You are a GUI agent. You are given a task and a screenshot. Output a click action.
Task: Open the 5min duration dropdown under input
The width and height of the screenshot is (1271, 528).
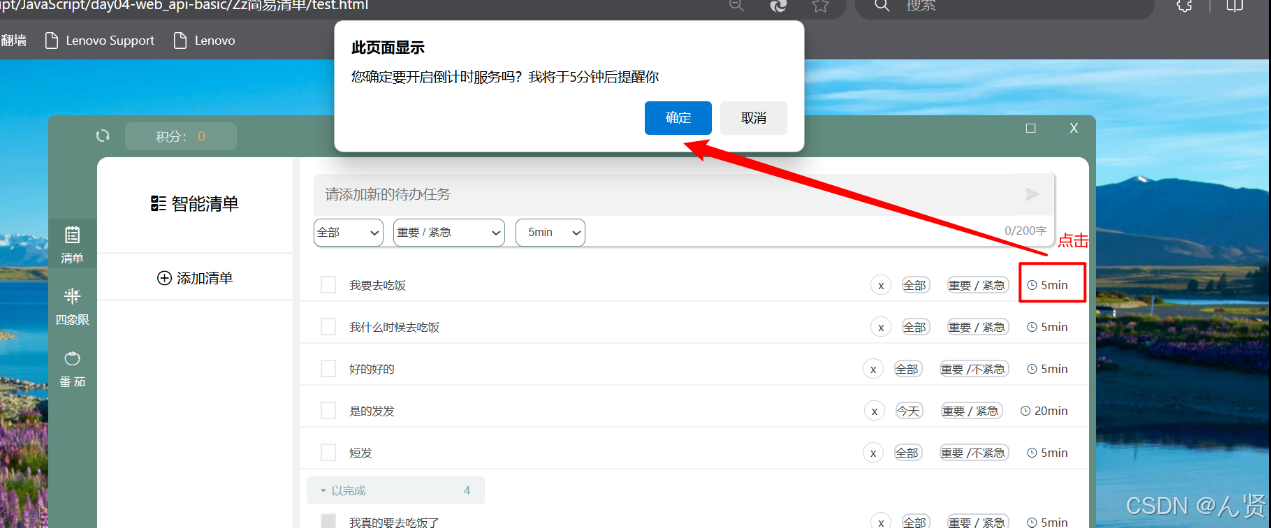point(550,232)
